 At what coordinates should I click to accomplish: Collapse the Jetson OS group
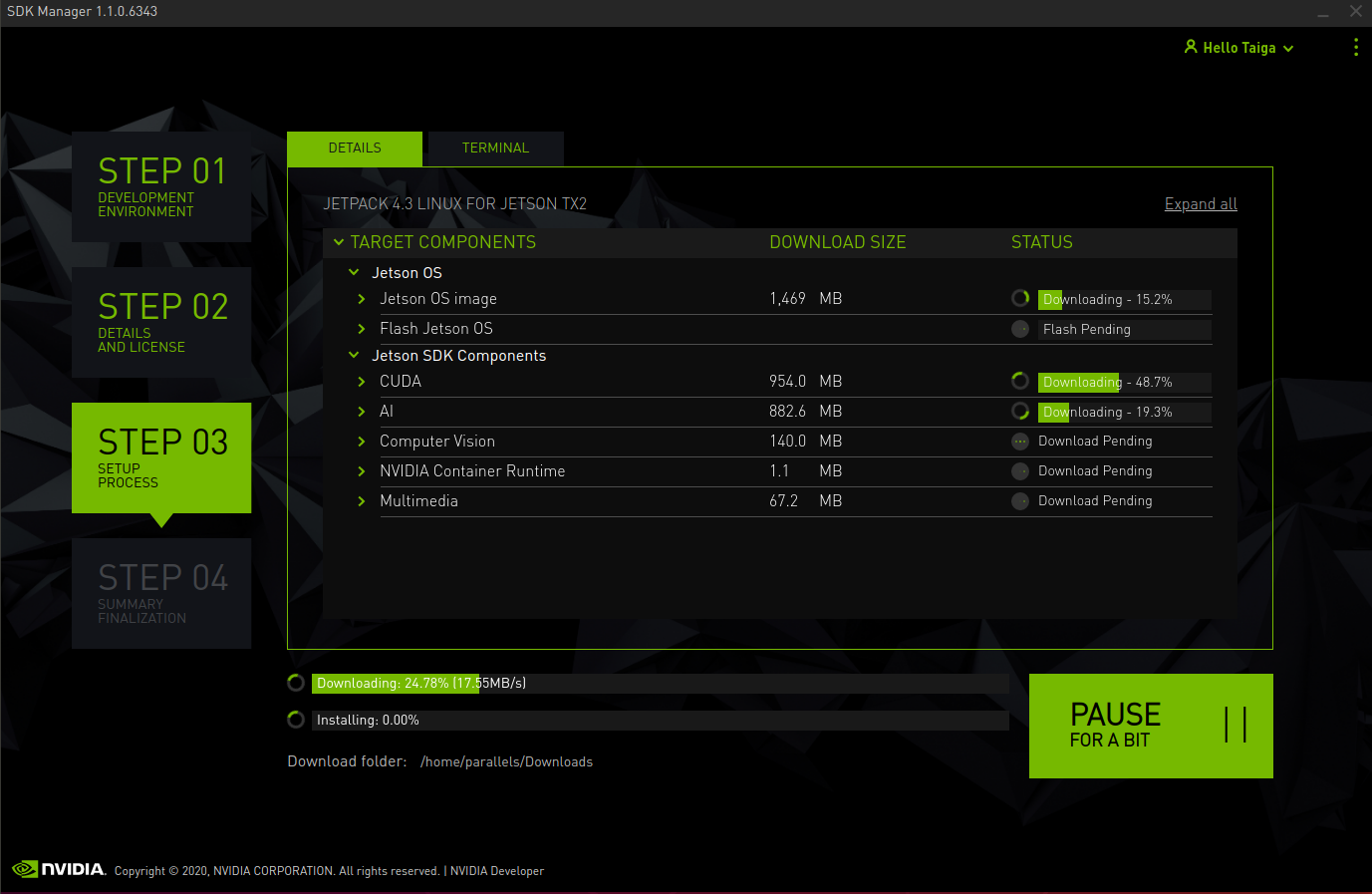pyautogui.click(x=354, y=272)
